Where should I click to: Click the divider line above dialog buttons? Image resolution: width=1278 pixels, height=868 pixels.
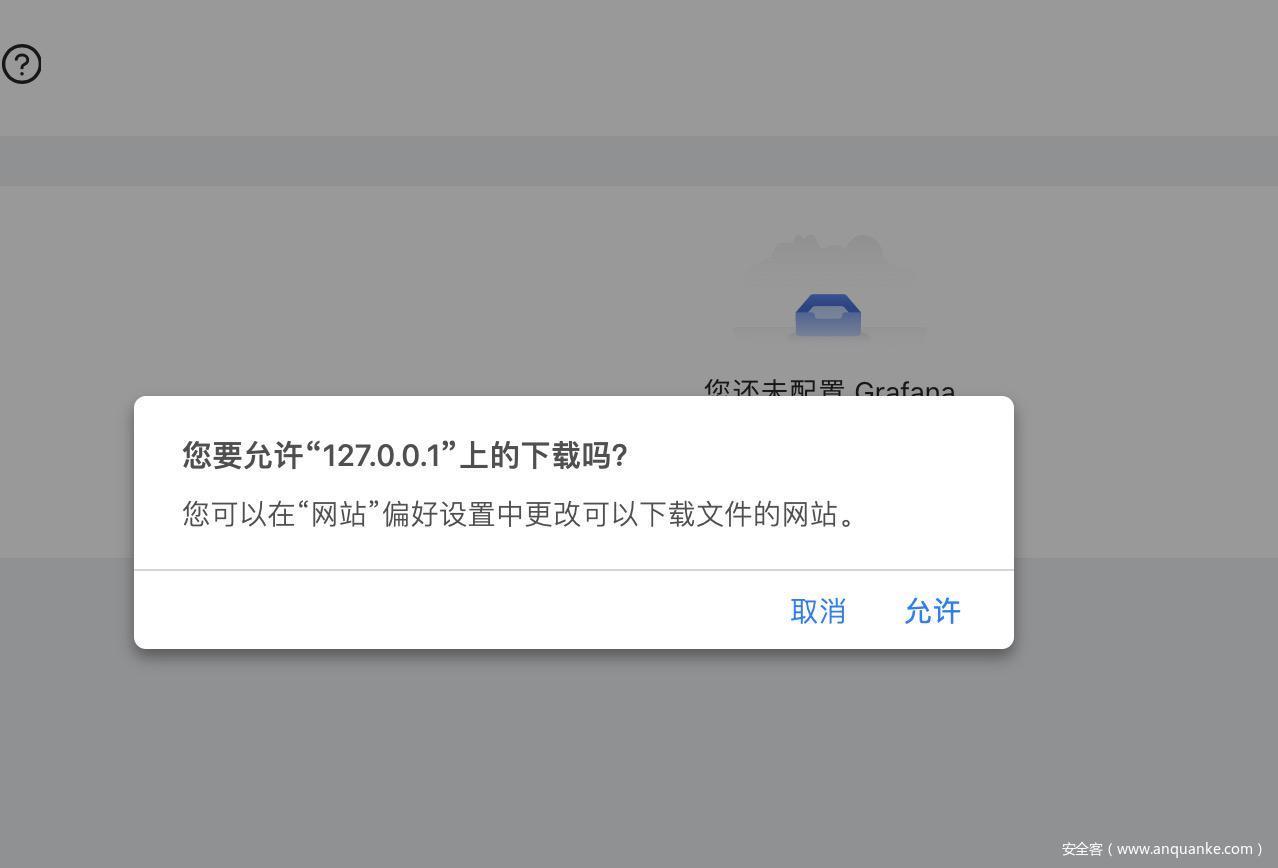pos(574,570)
